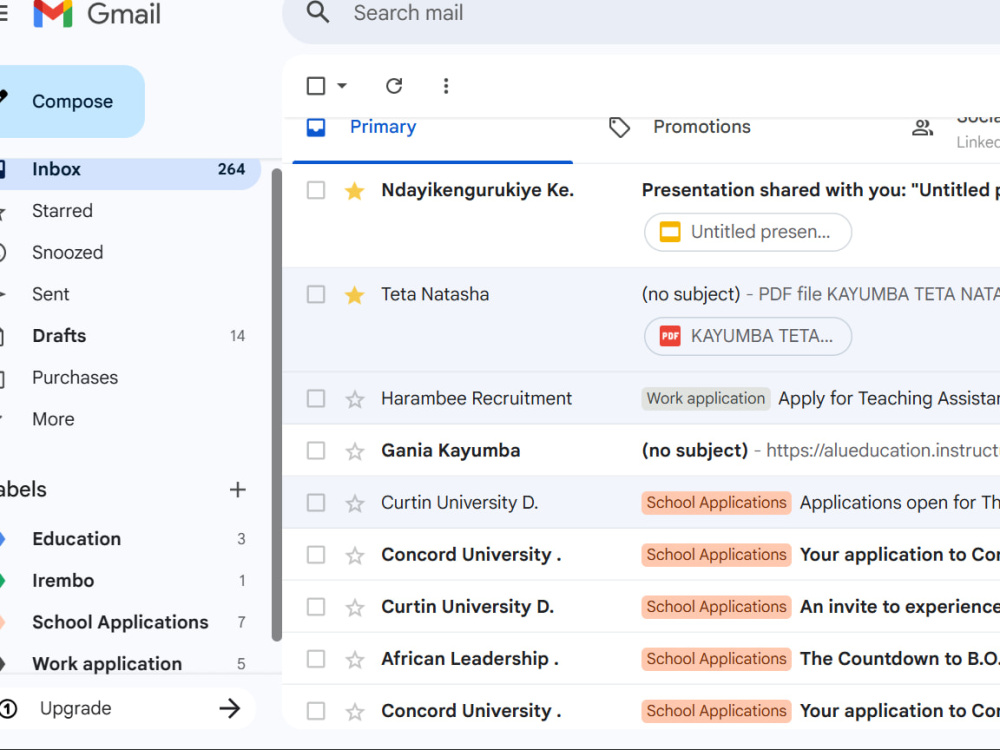Click Work application tag on Harambee email
Image resolution: width=1000 pixels, height=750 pixels.
click(705, 399)
